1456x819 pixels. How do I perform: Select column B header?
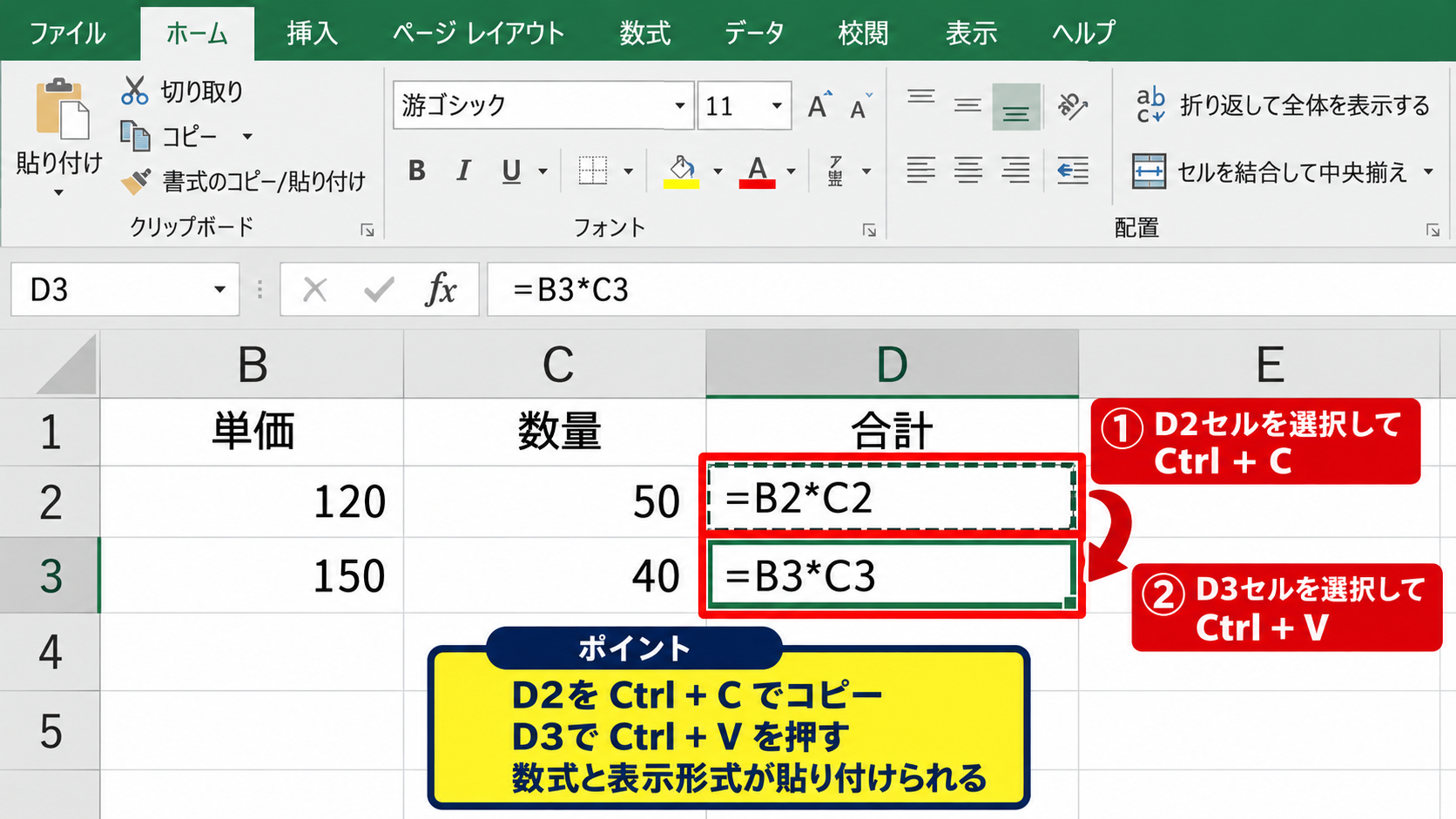[x=253, y=364]
